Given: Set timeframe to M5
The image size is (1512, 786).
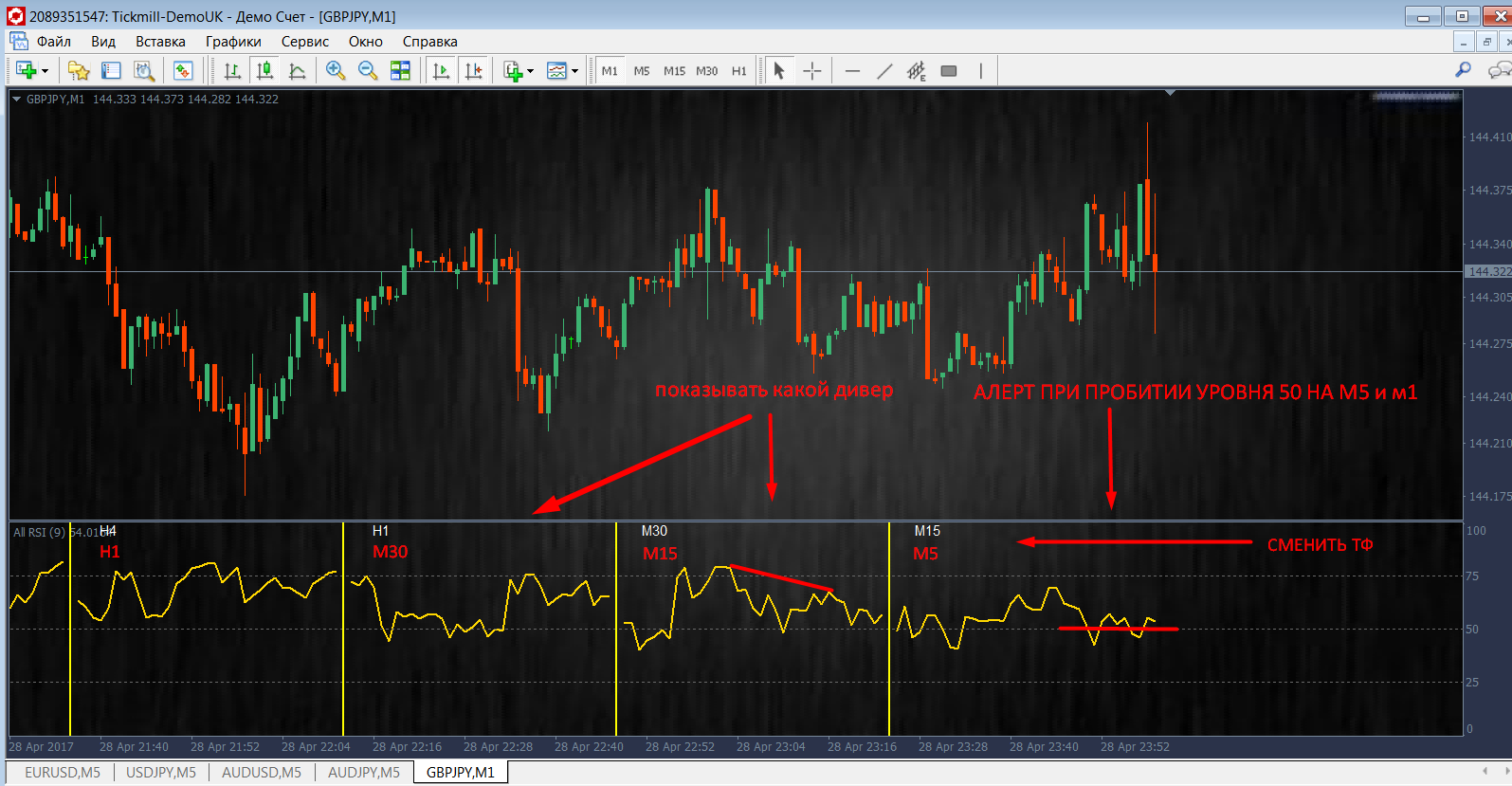Looking at the screenshot, I should pos(642,71).
